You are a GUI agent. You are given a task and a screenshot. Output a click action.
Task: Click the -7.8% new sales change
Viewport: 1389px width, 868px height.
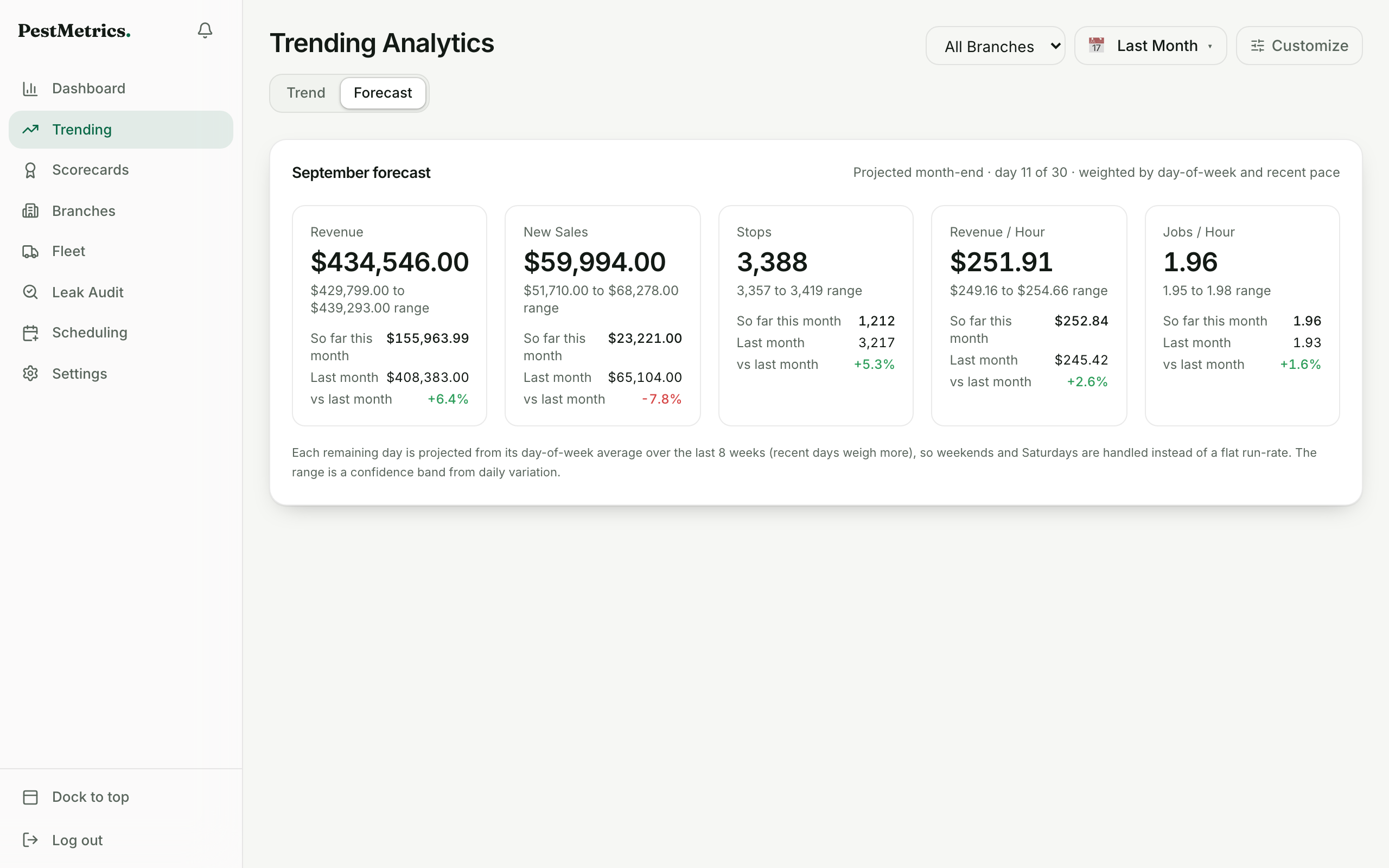[661, 399]
